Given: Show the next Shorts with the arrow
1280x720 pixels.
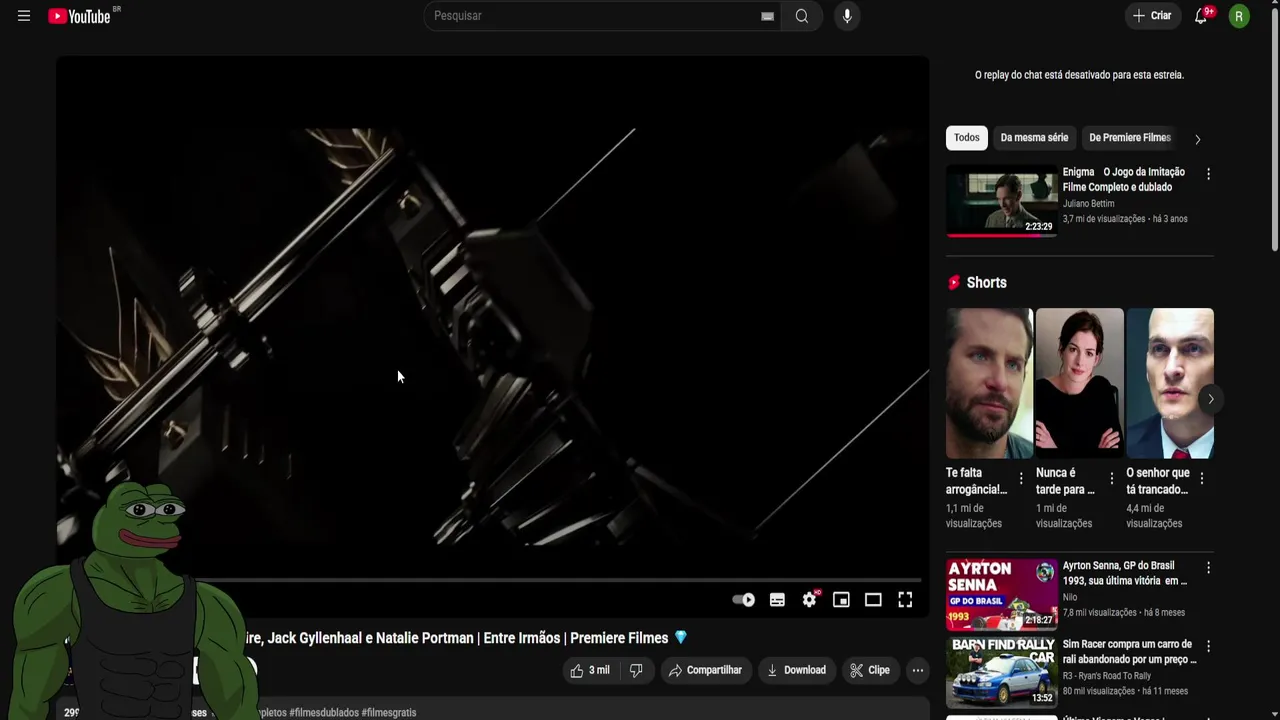Looking at the screenshot, I should pyautogui.click(x=1210, y=399).
